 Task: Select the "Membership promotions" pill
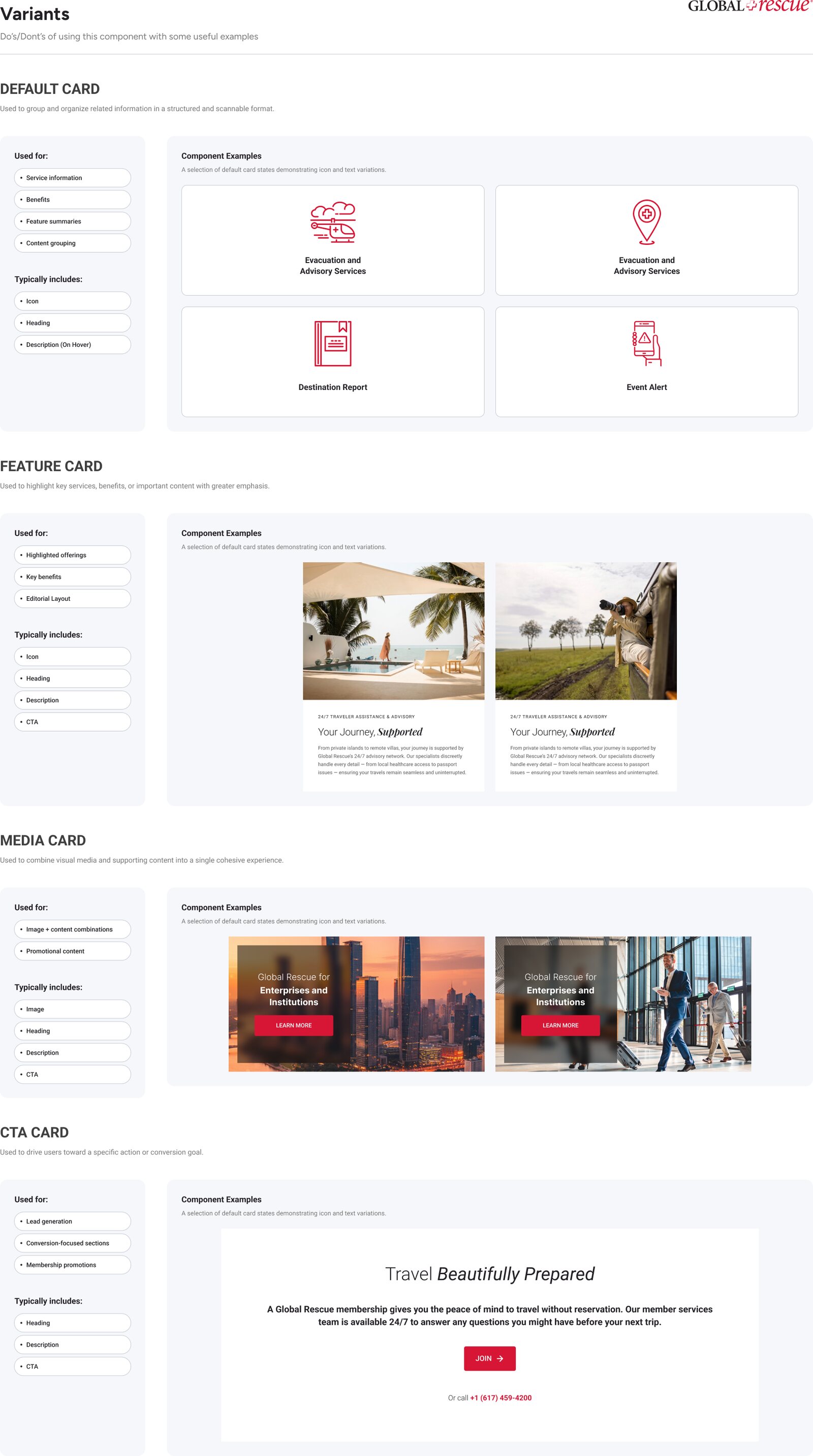coord(72,1265)
